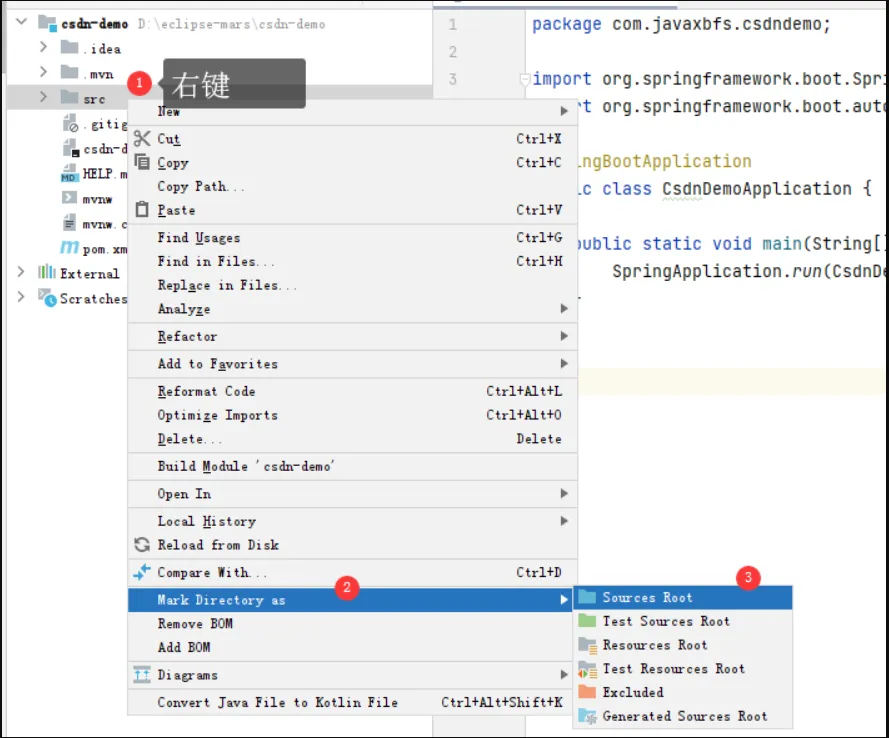The width and height of the screenshot is (889, 738).
Task: Select Test Sources Root option
Action: coord(683,621)
